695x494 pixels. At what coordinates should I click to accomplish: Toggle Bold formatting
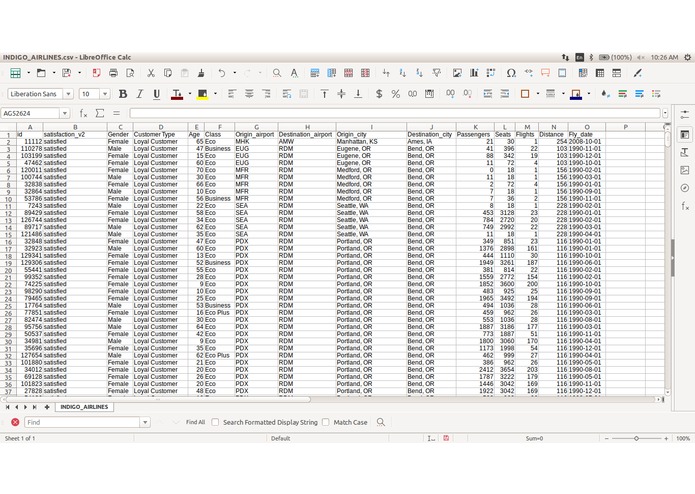pos(123,94)
